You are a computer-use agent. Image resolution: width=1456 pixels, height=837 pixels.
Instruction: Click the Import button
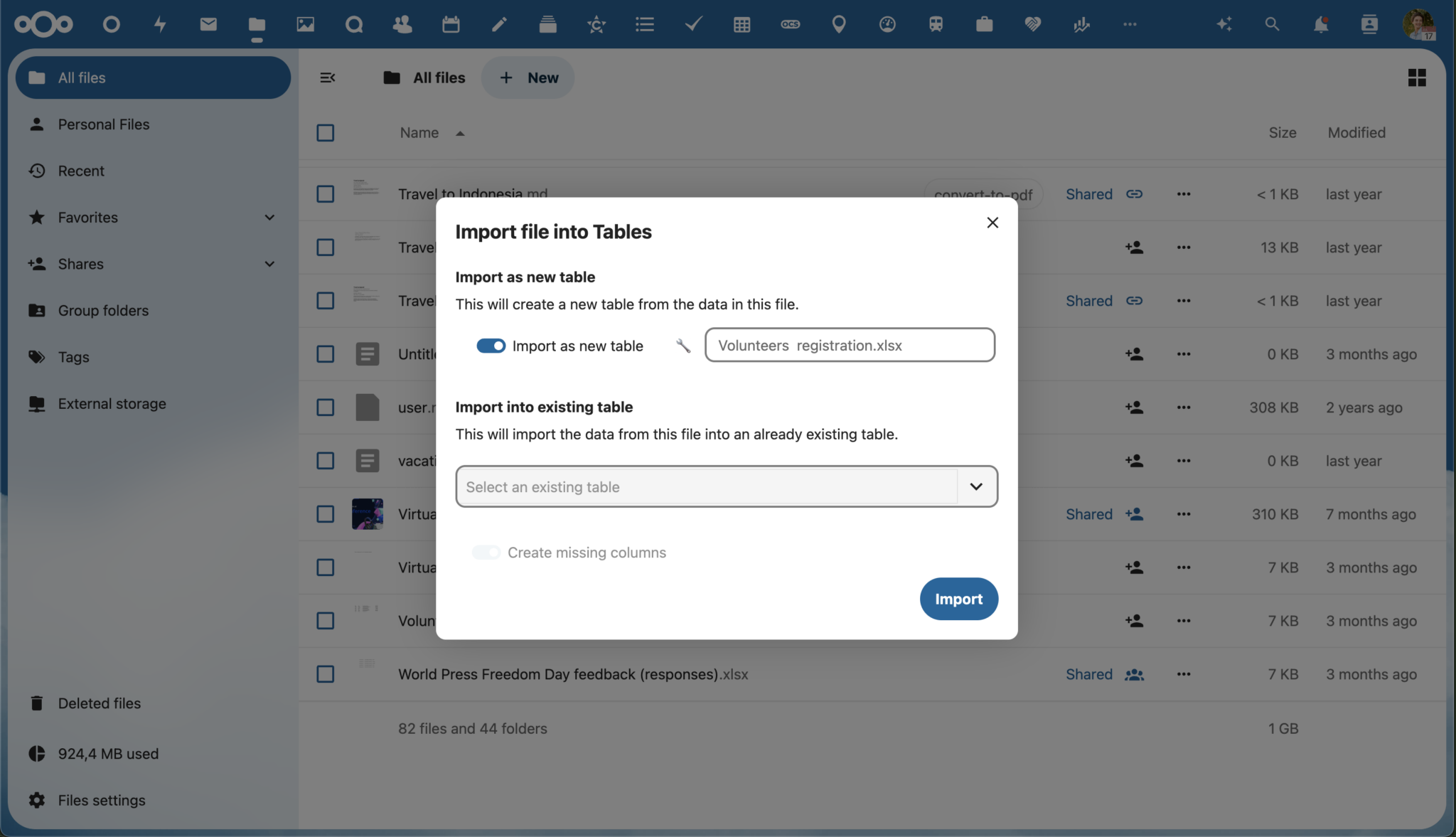tap(958, 599)
